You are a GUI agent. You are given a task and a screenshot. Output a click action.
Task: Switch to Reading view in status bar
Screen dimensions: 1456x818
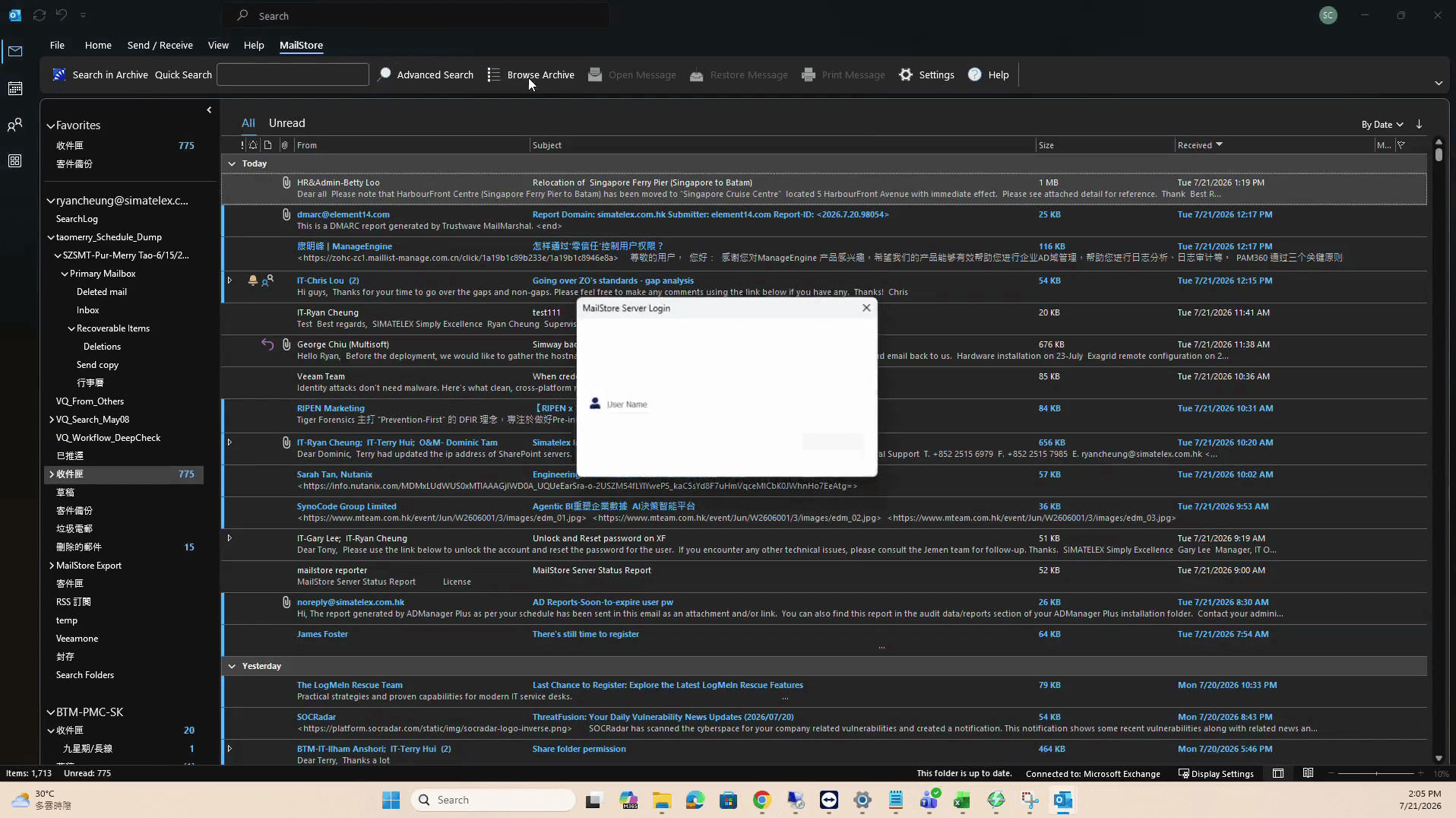[1308, 774]
